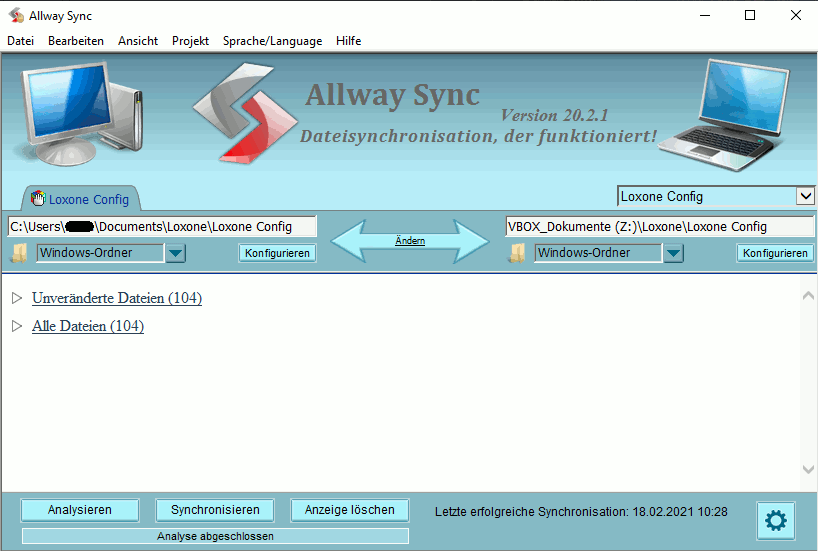
Task: Click right Windows-Ordner type field
Action: 598,253
